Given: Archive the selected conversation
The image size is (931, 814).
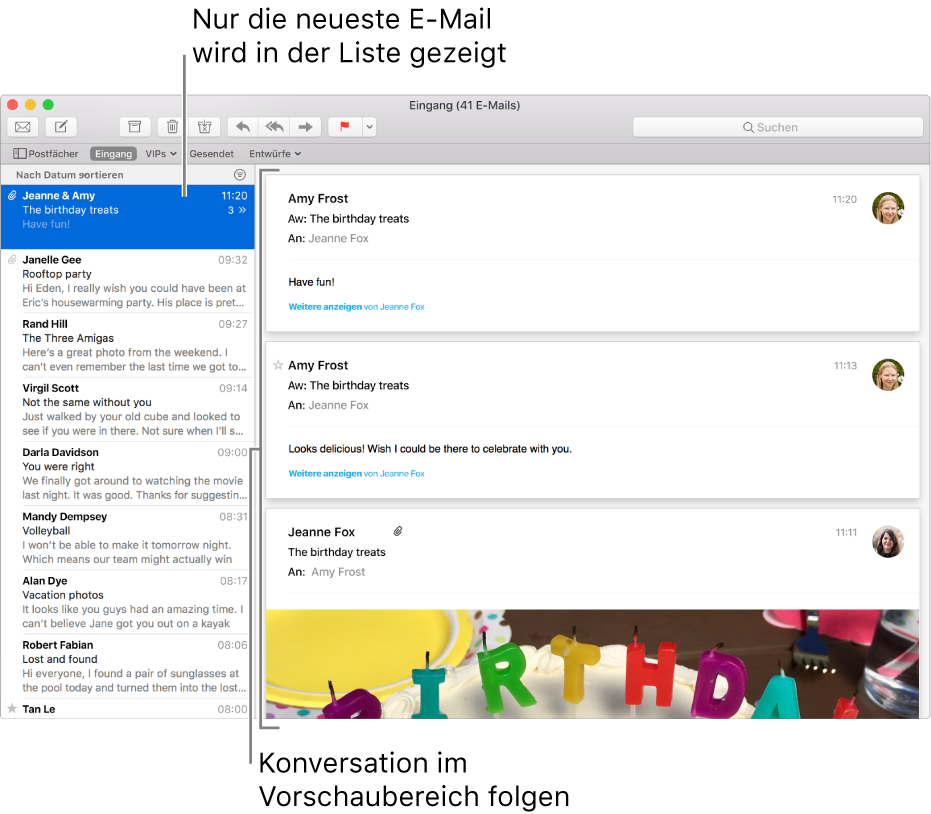Looking at the screenshot, I should 135,127.
